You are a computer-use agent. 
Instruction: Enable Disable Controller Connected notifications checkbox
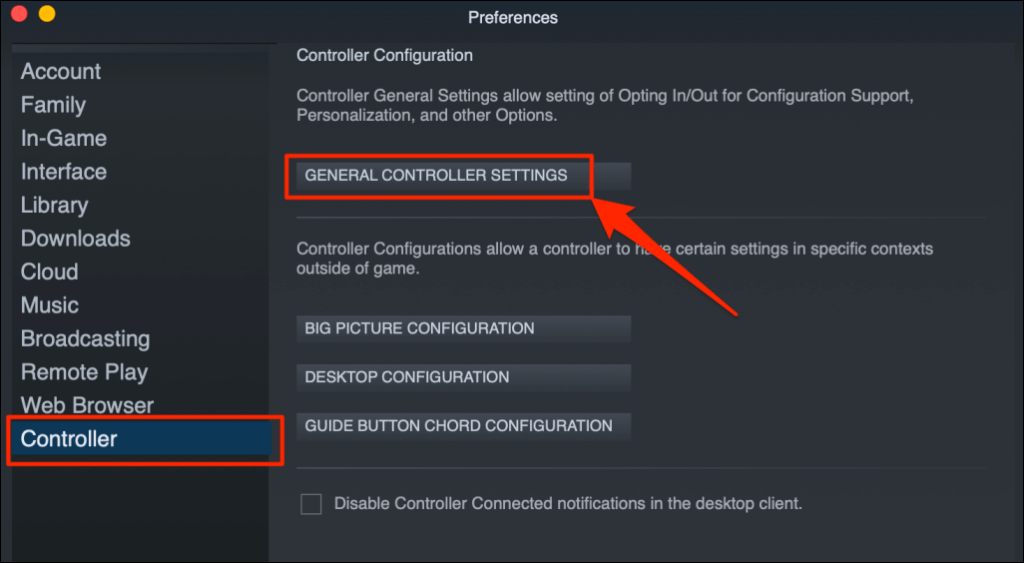click(311, 504)
